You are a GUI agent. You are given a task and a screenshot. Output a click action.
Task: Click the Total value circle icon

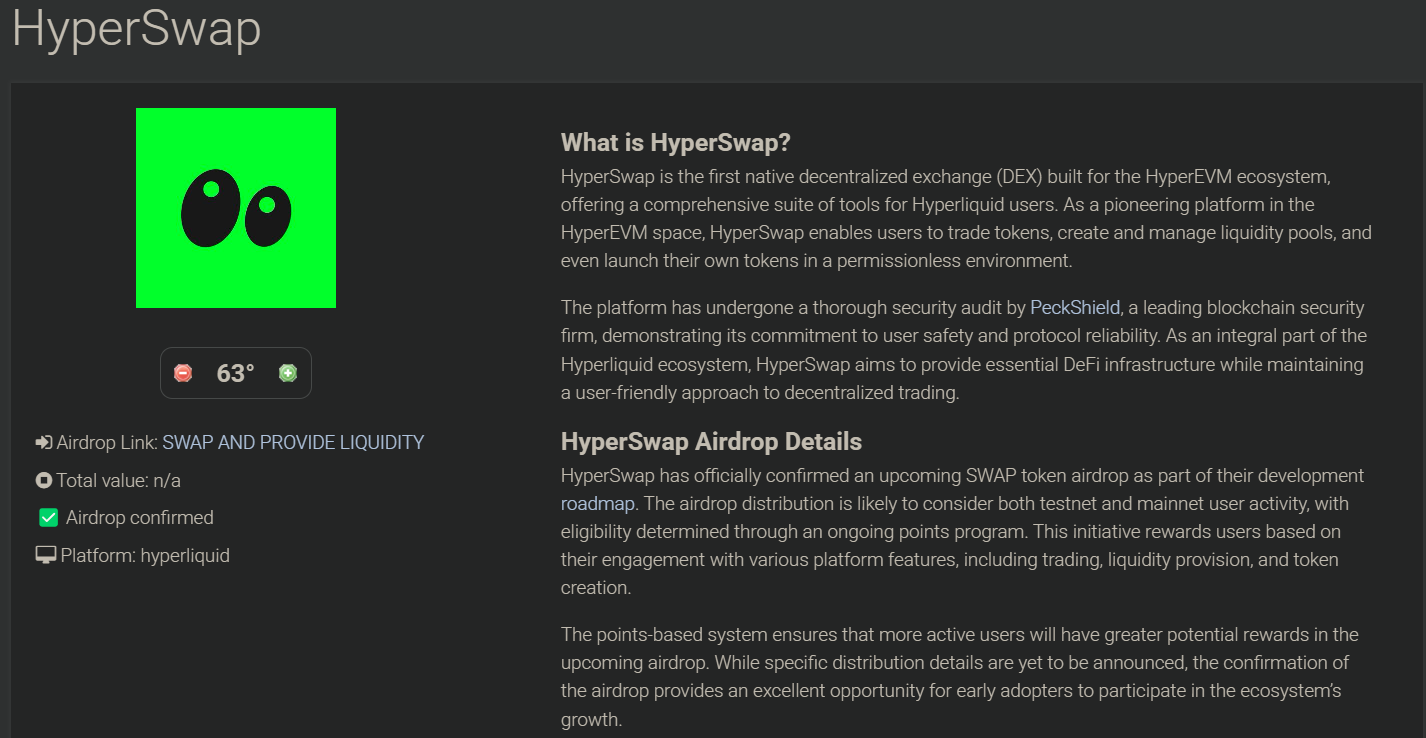[x=44, y=480]
